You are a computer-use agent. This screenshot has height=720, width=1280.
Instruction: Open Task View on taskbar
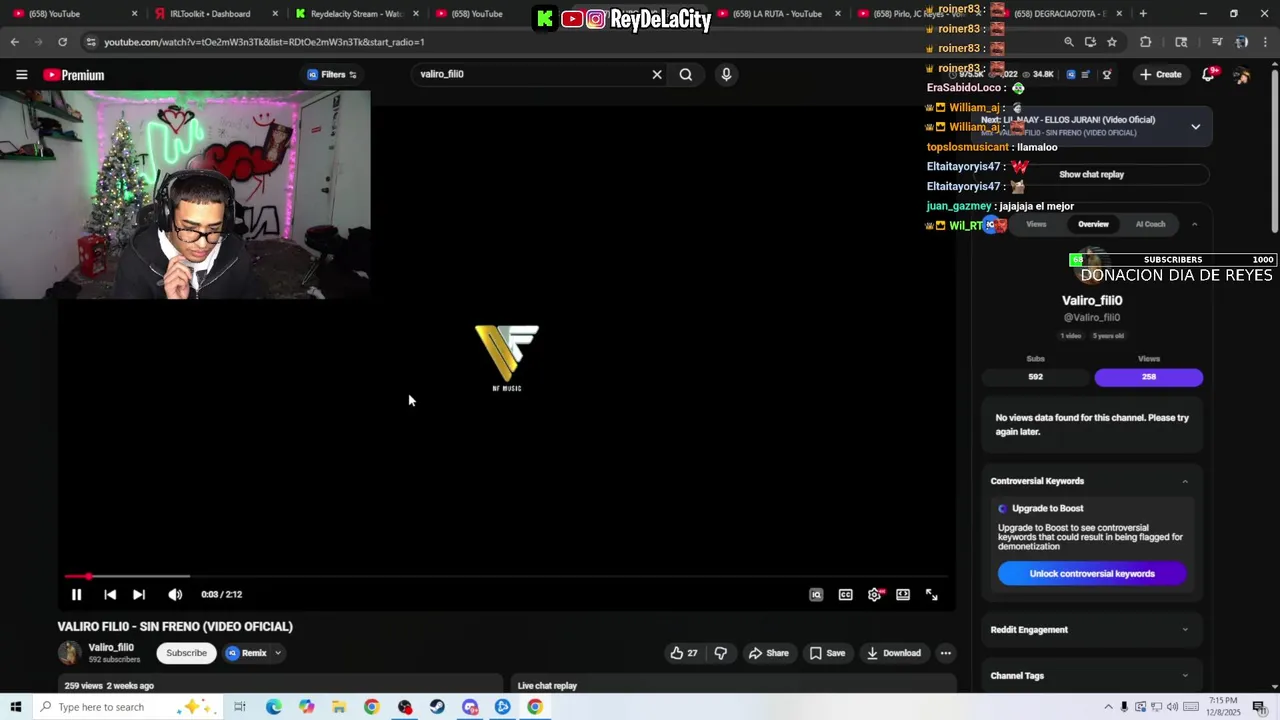pos(240,707)
